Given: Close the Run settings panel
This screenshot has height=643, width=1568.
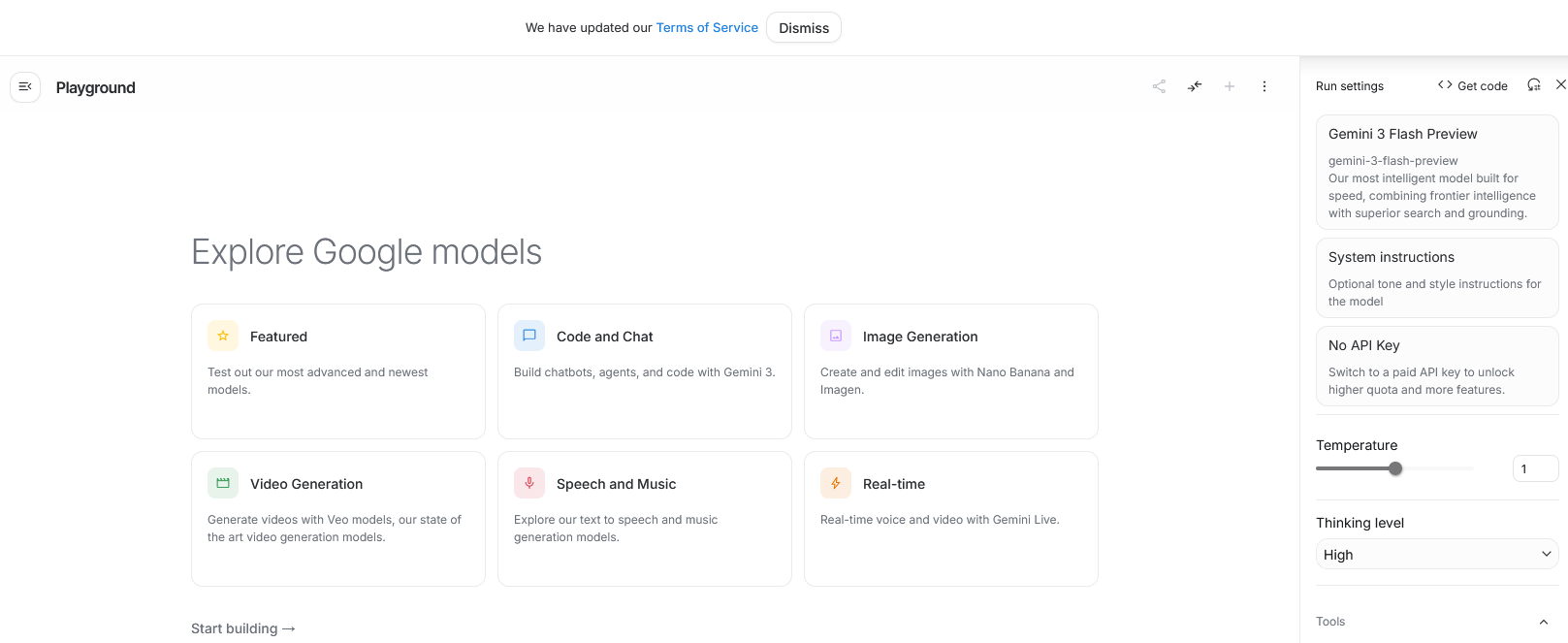Looking at the screenshot, I should point(1560,85).
